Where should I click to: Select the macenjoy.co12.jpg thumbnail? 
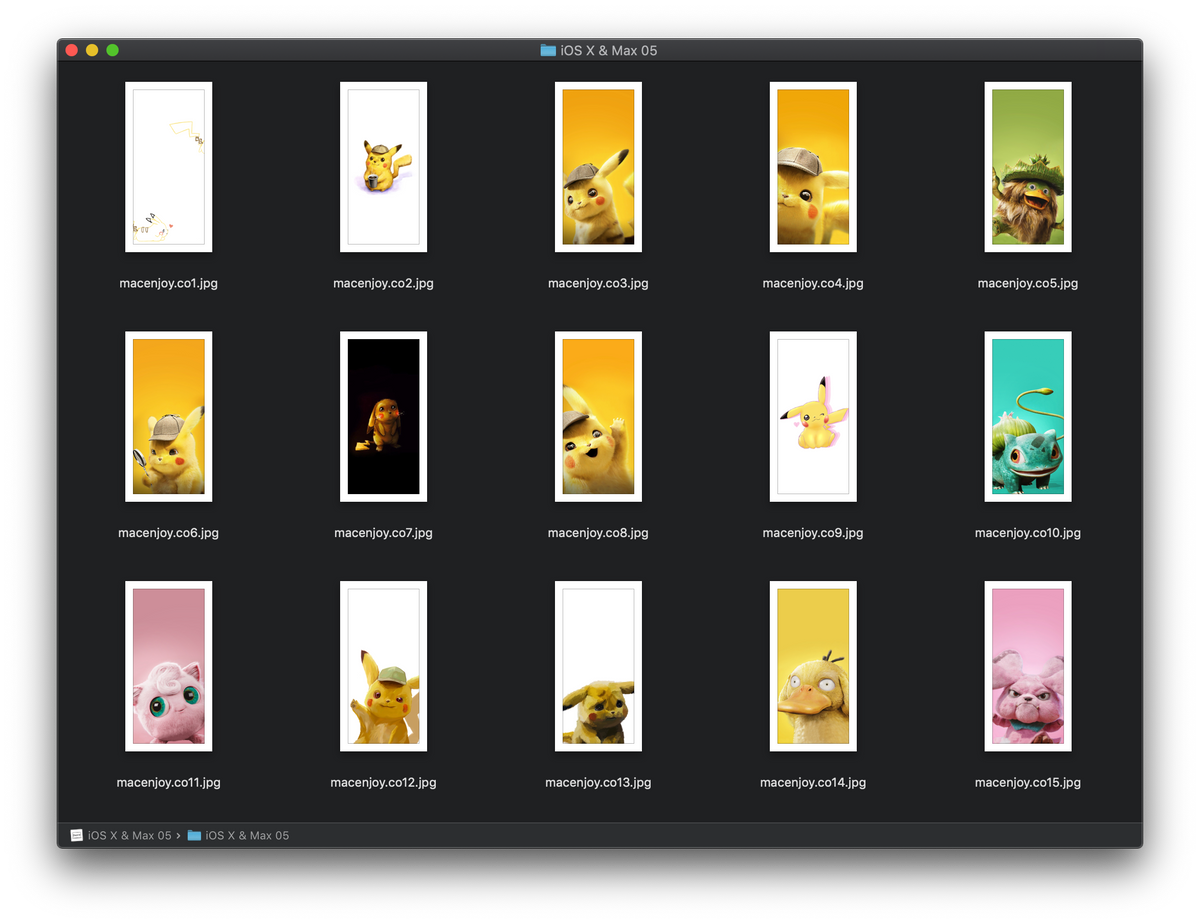(x=383, y=666)
